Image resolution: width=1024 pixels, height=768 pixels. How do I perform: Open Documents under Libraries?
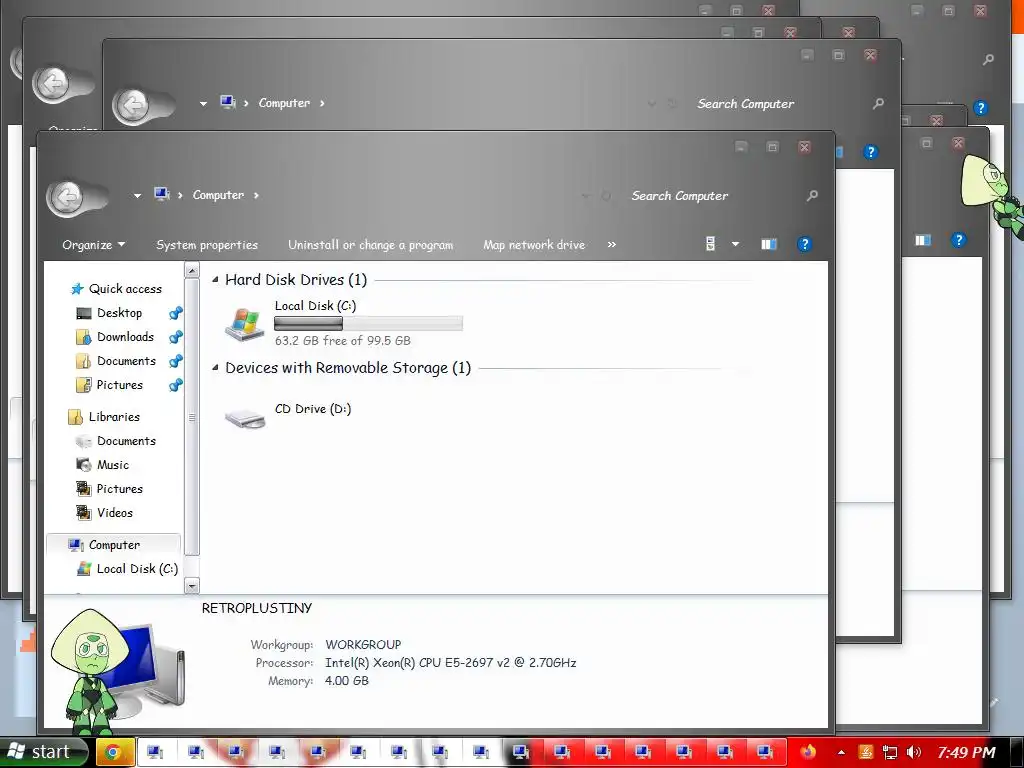126,441
